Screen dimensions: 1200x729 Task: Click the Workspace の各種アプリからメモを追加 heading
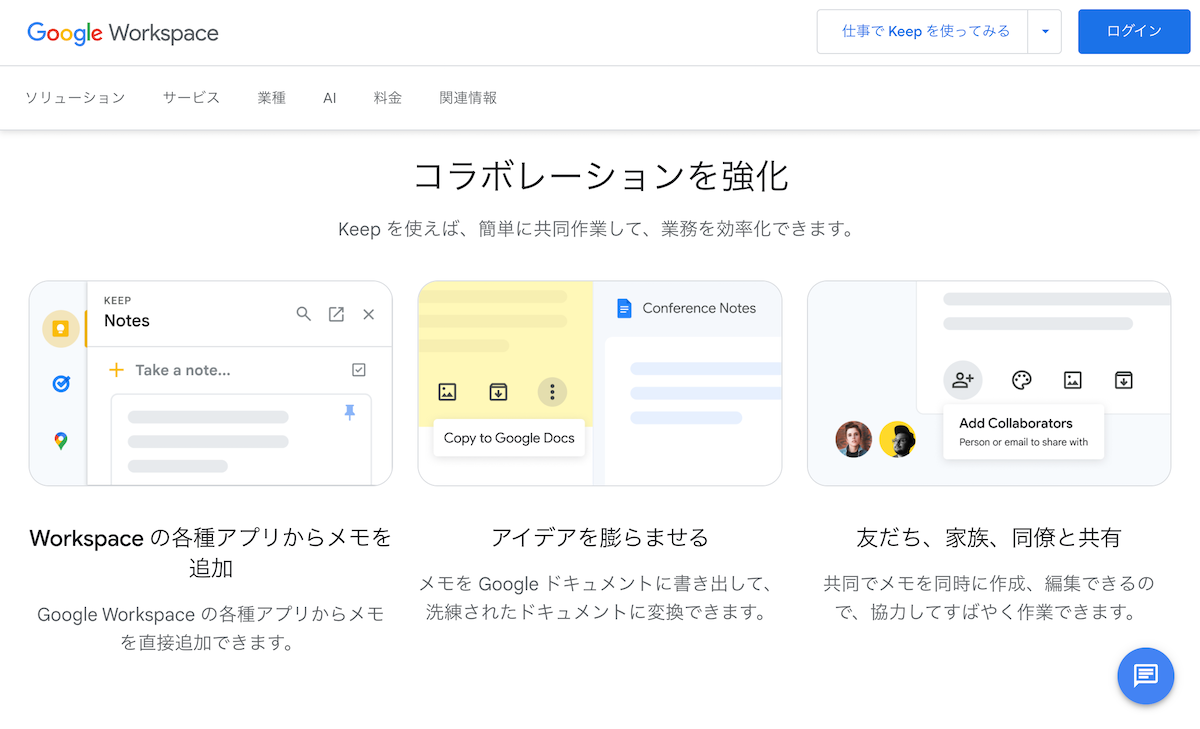(x=211, y=553)
